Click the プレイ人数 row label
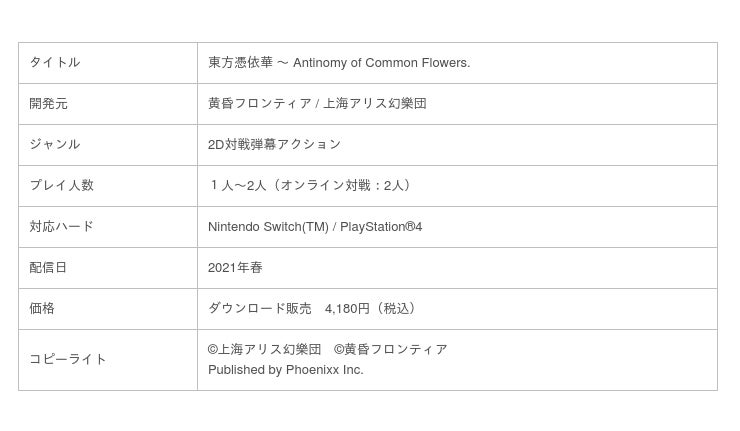The width and height of the screenshot is (740, 431). (x=61, y=186)
